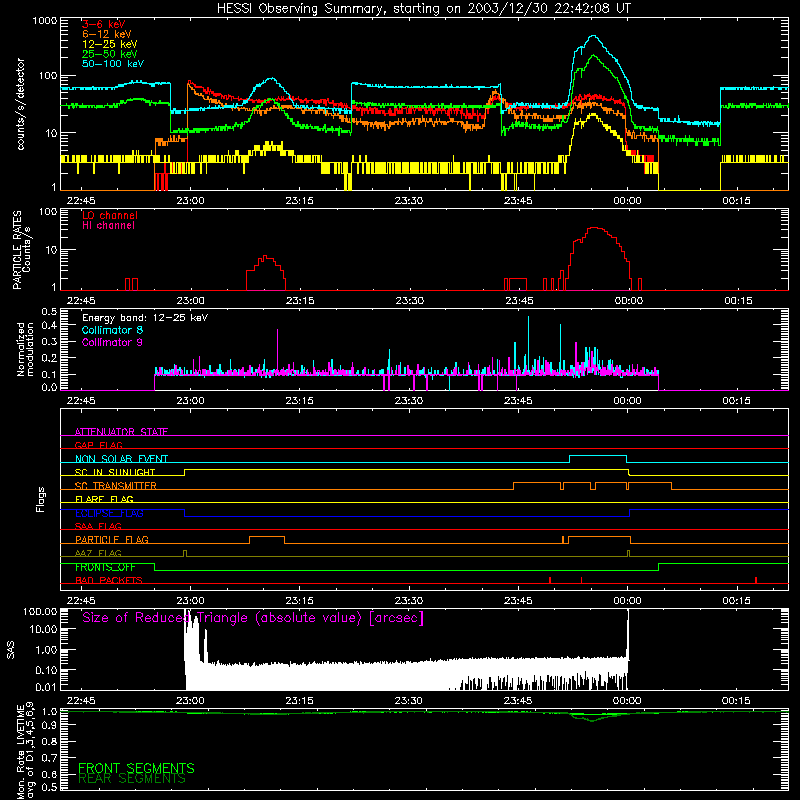Click the FRONT SEGMENTS legend label
Viewport: 800px width, 800px height.
tap(136, 768)
